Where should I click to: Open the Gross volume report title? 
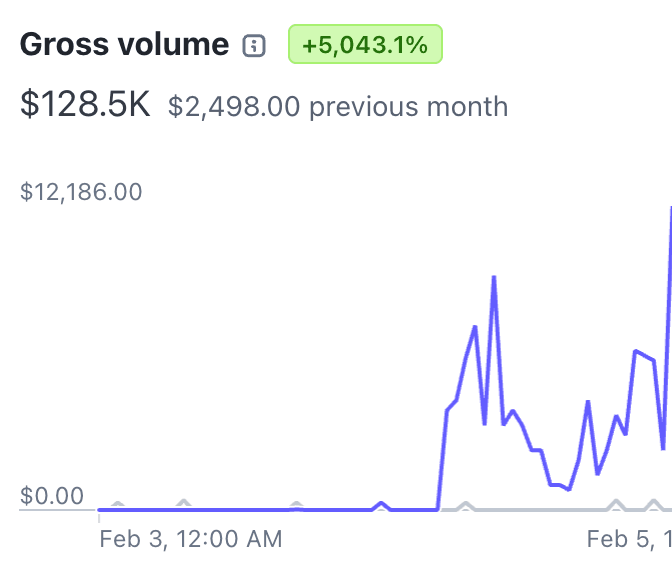click(124, 45)
